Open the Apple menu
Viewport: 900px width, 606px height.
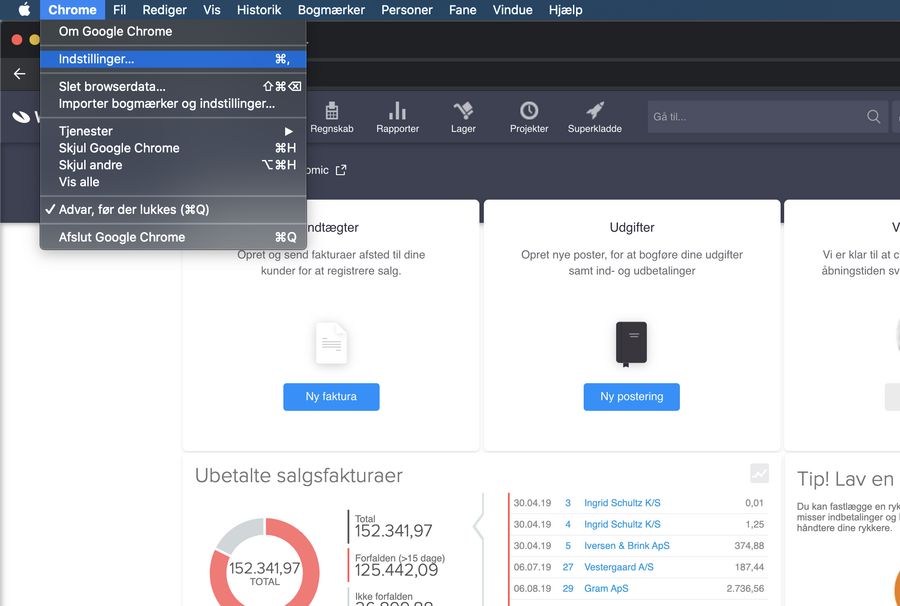22,9
